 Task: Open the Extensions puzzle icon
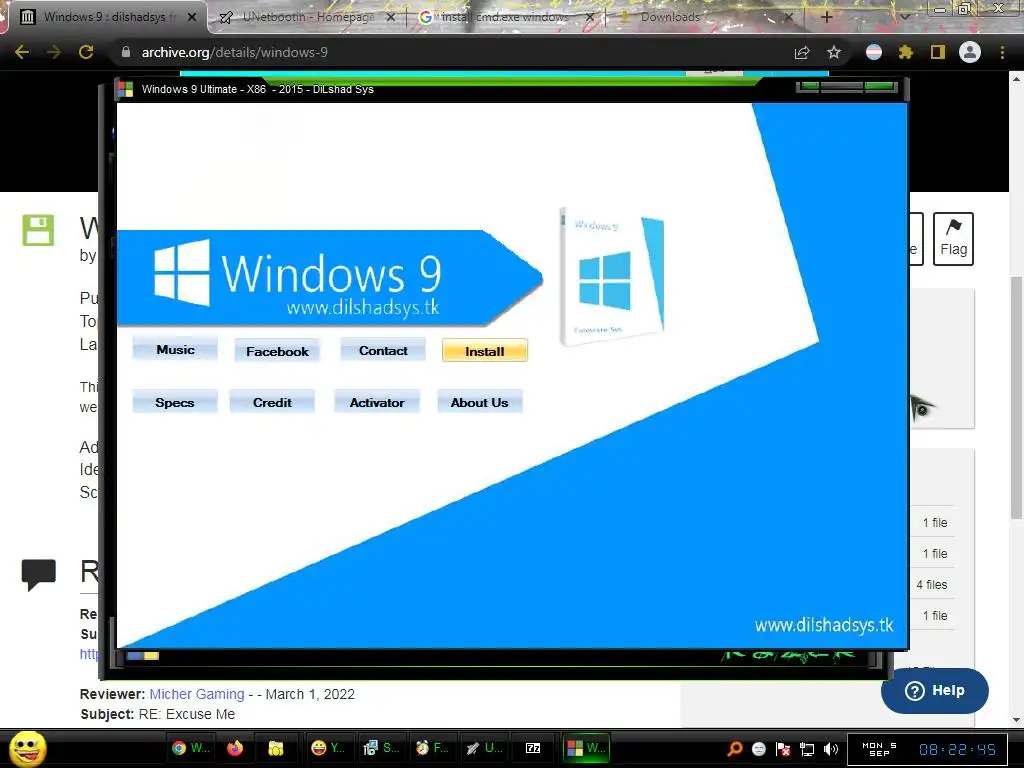pos(905,52)
